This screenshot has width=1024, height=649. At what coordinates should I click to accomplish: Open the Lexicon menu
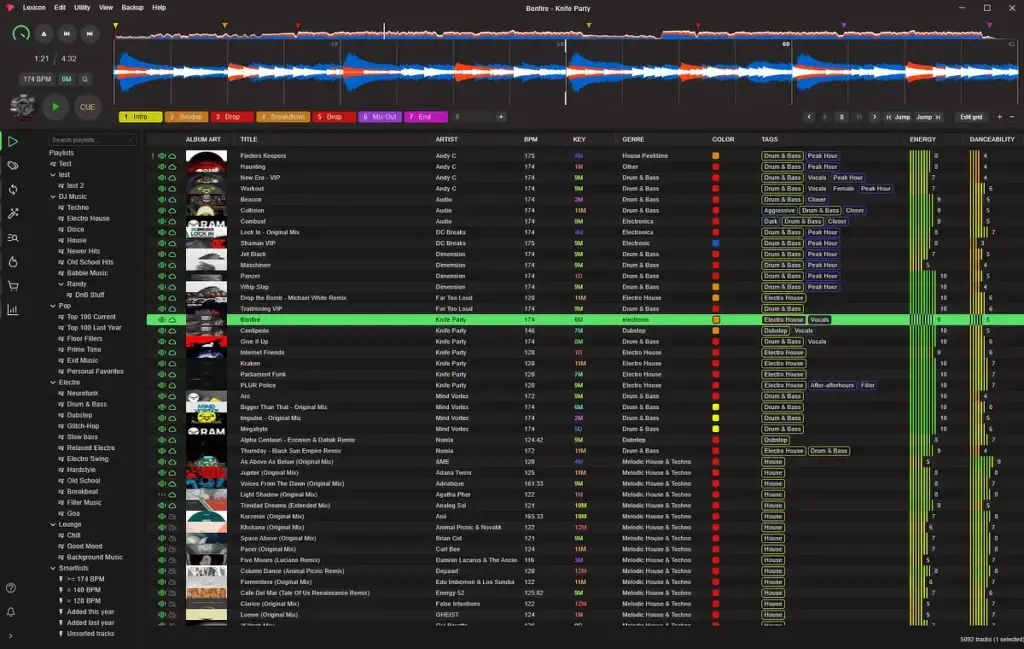(34, 8)
